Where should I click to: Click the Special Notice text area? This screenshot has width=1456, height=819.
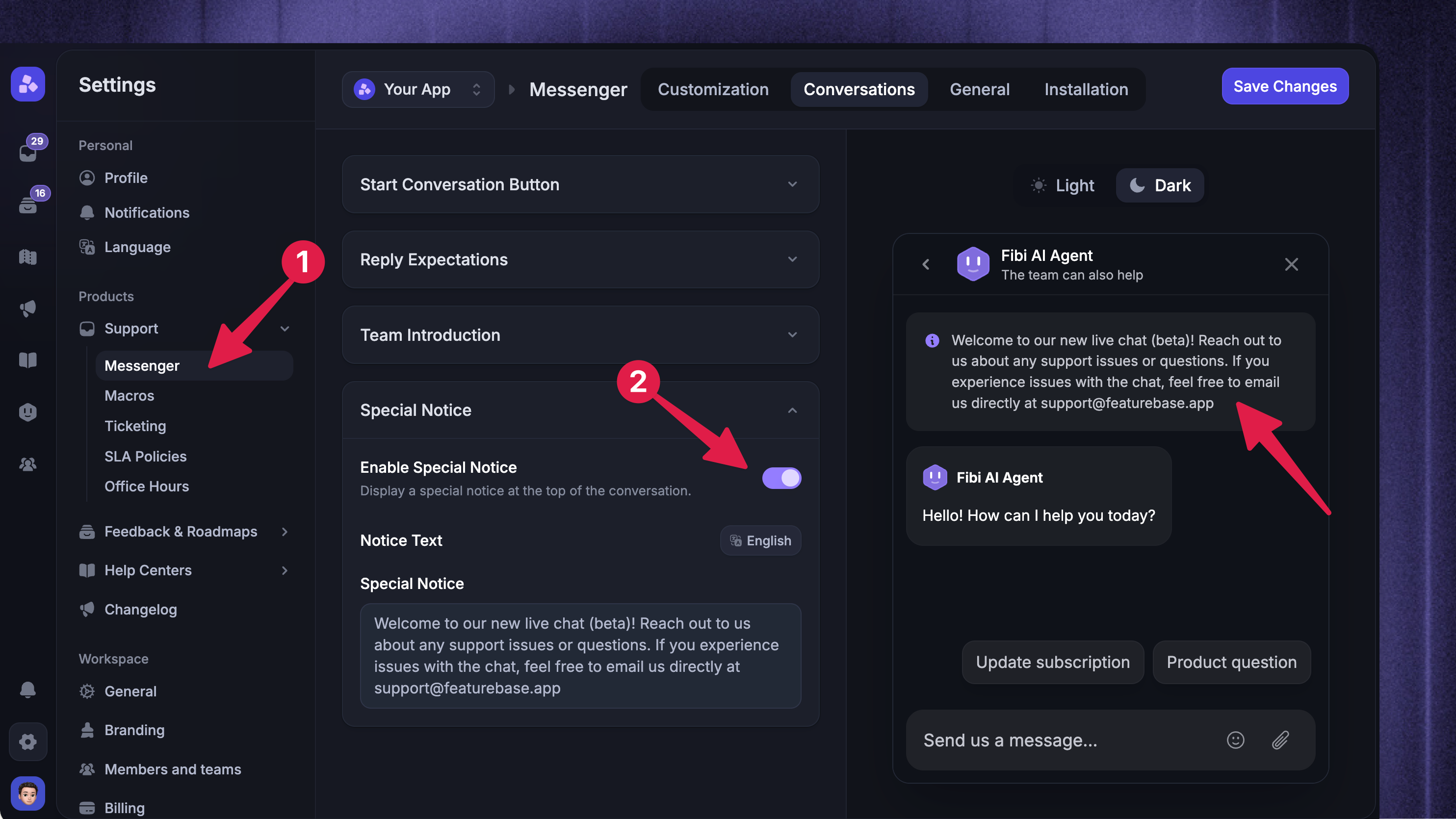580,656
